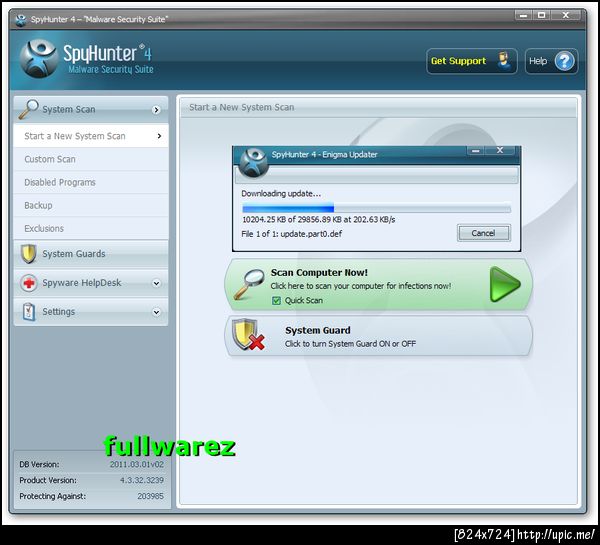
Task: Click the Start a New System Scan panel heading
Action: (x=241, y=108)
